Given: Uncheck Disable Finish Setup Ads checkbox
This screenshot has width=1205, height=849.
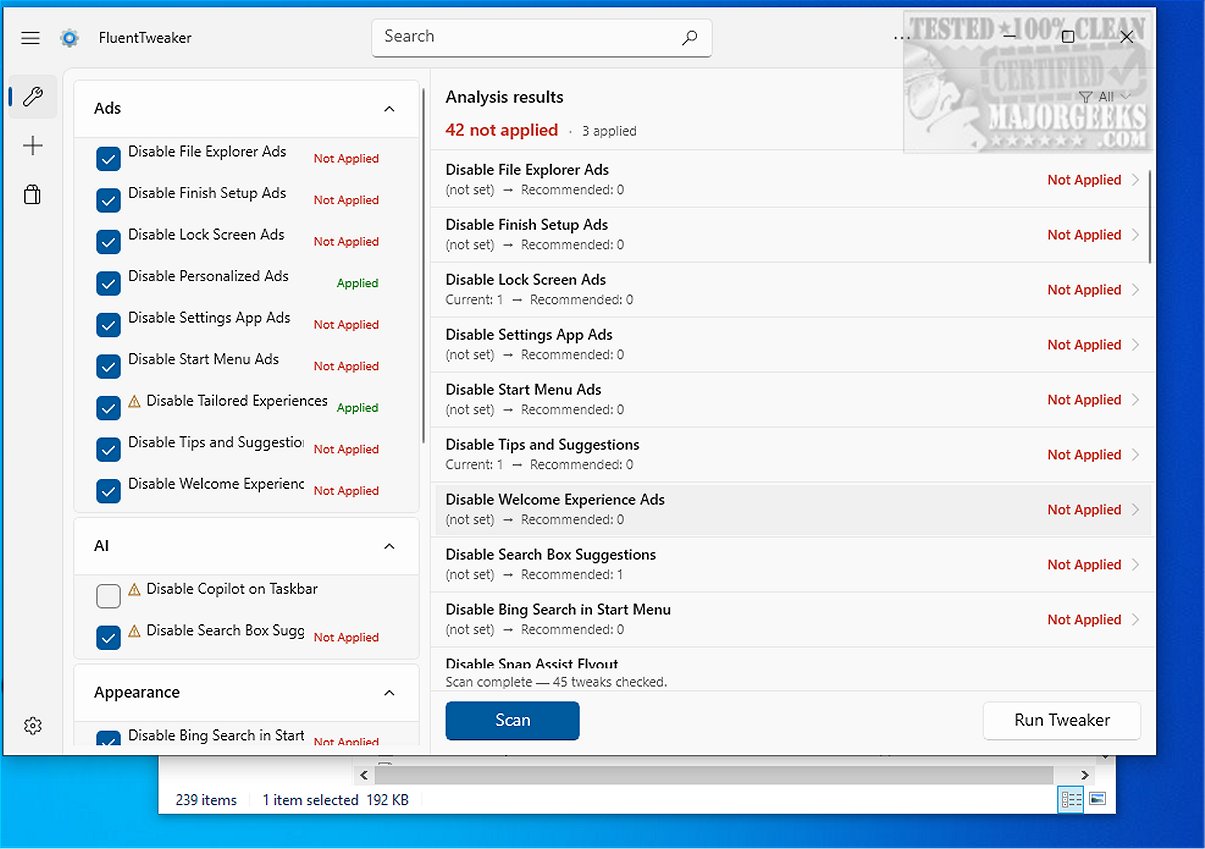Looking at the screenshot, I should click(109, 201).
